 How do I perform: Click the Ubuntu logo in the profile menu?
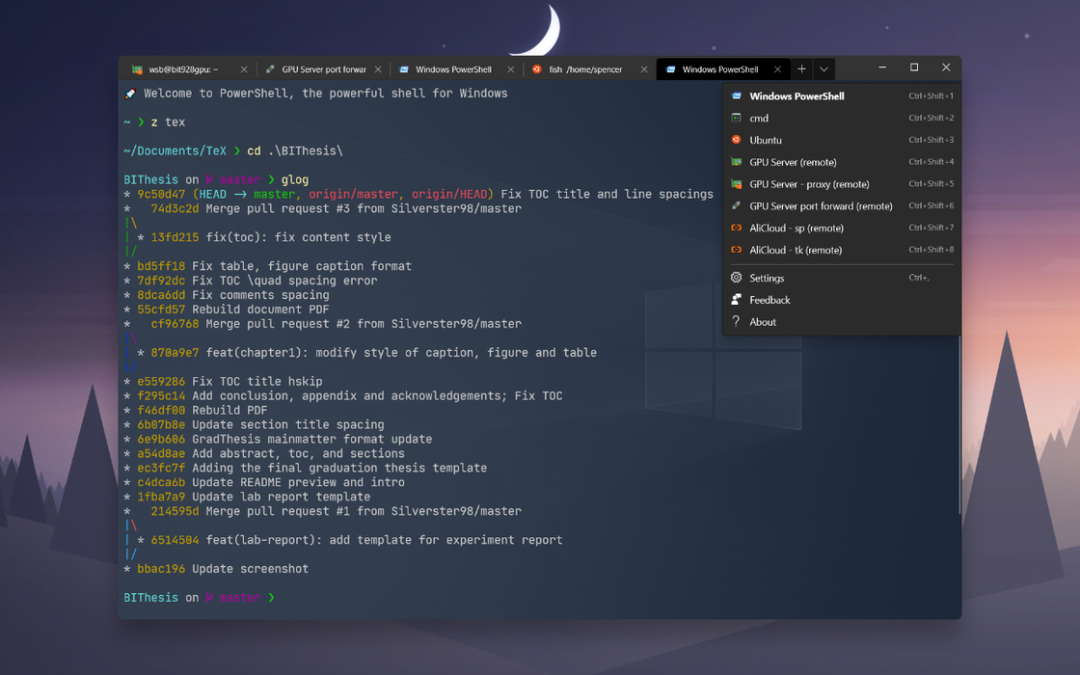pos(737,140)
